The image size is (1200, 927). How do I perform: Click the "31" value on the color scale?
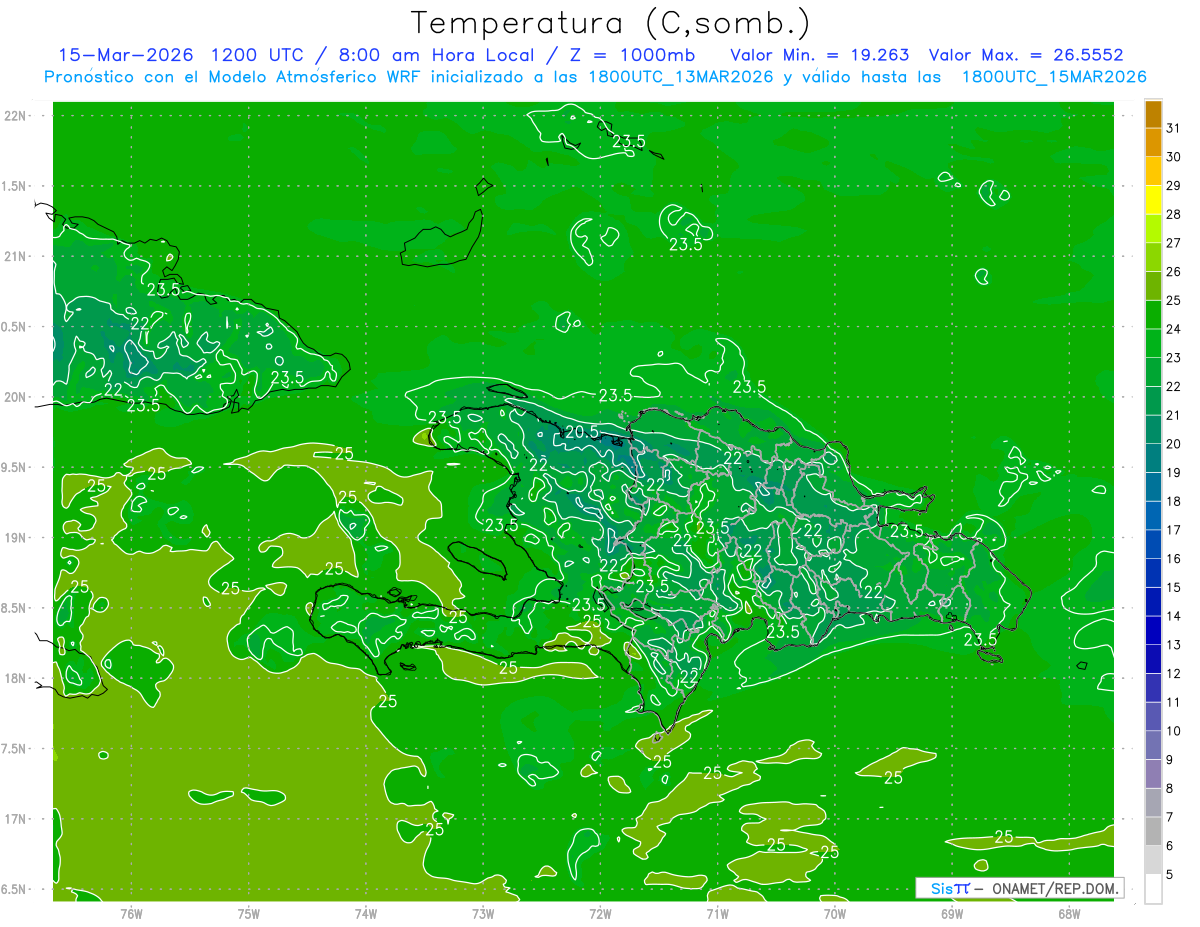(x=1174, y=128)
